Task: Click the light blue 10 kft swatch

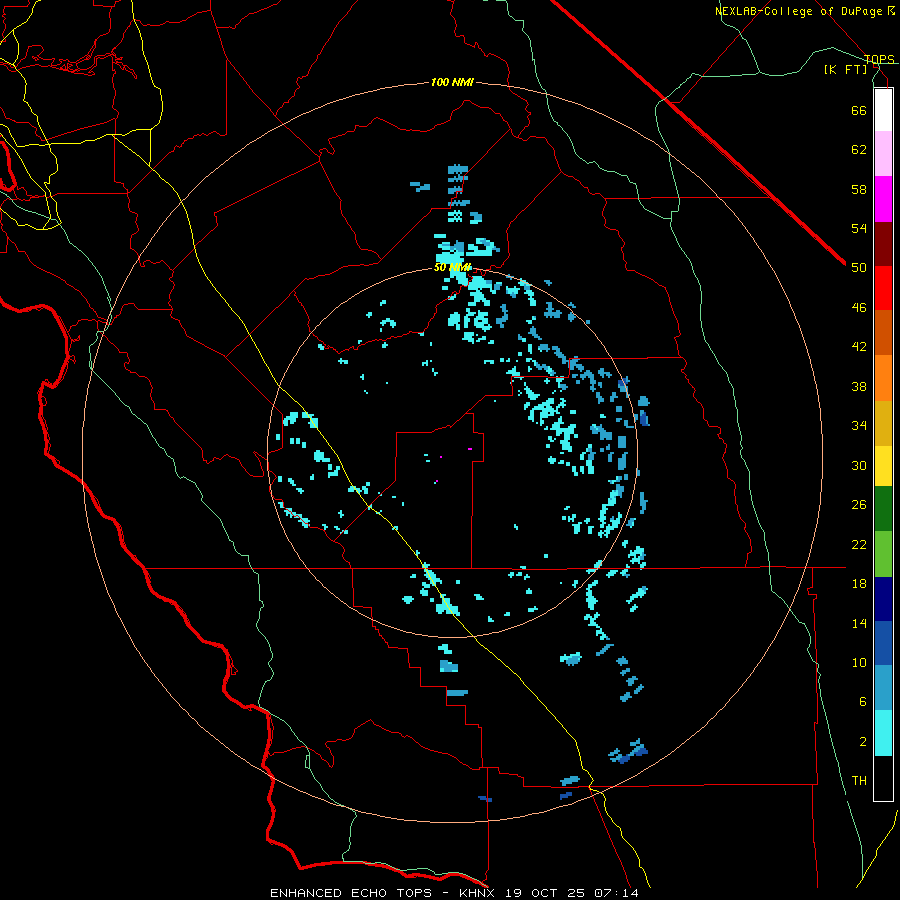Action: click(883, 688)
